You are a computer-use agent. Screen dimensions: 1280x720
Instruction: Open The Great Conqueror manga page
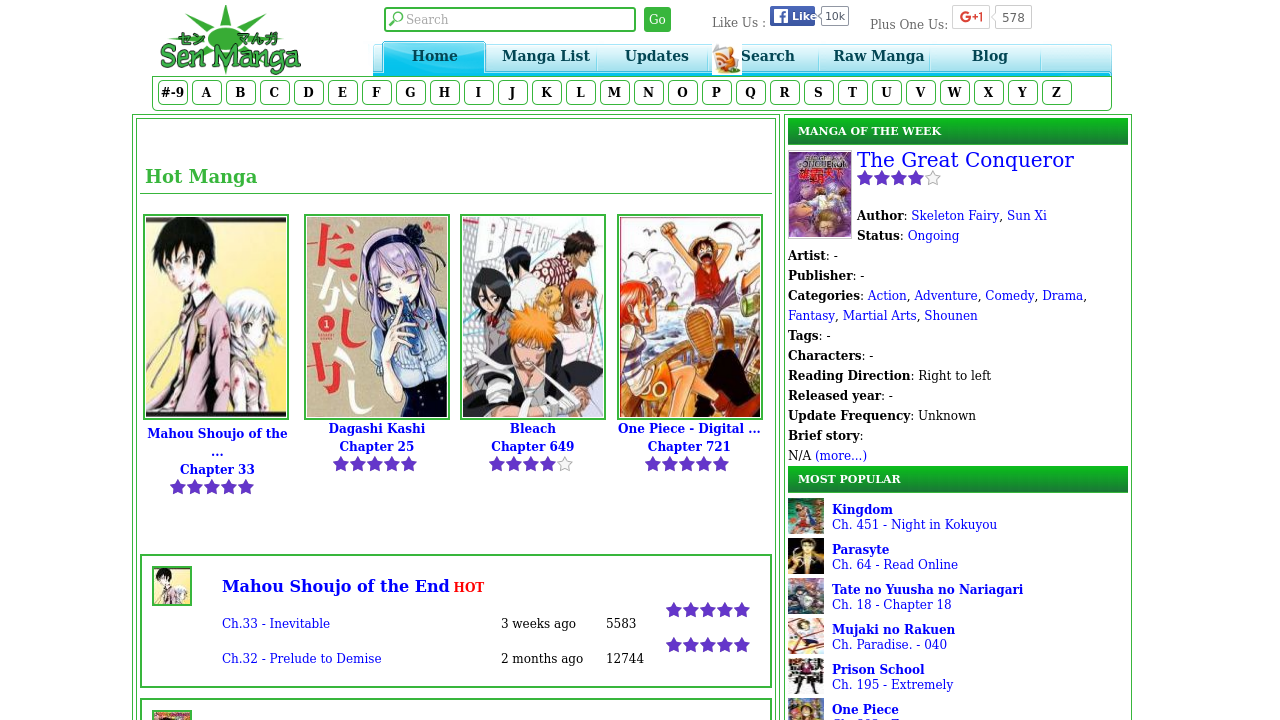pyautogui.click(x=965, y=158)
